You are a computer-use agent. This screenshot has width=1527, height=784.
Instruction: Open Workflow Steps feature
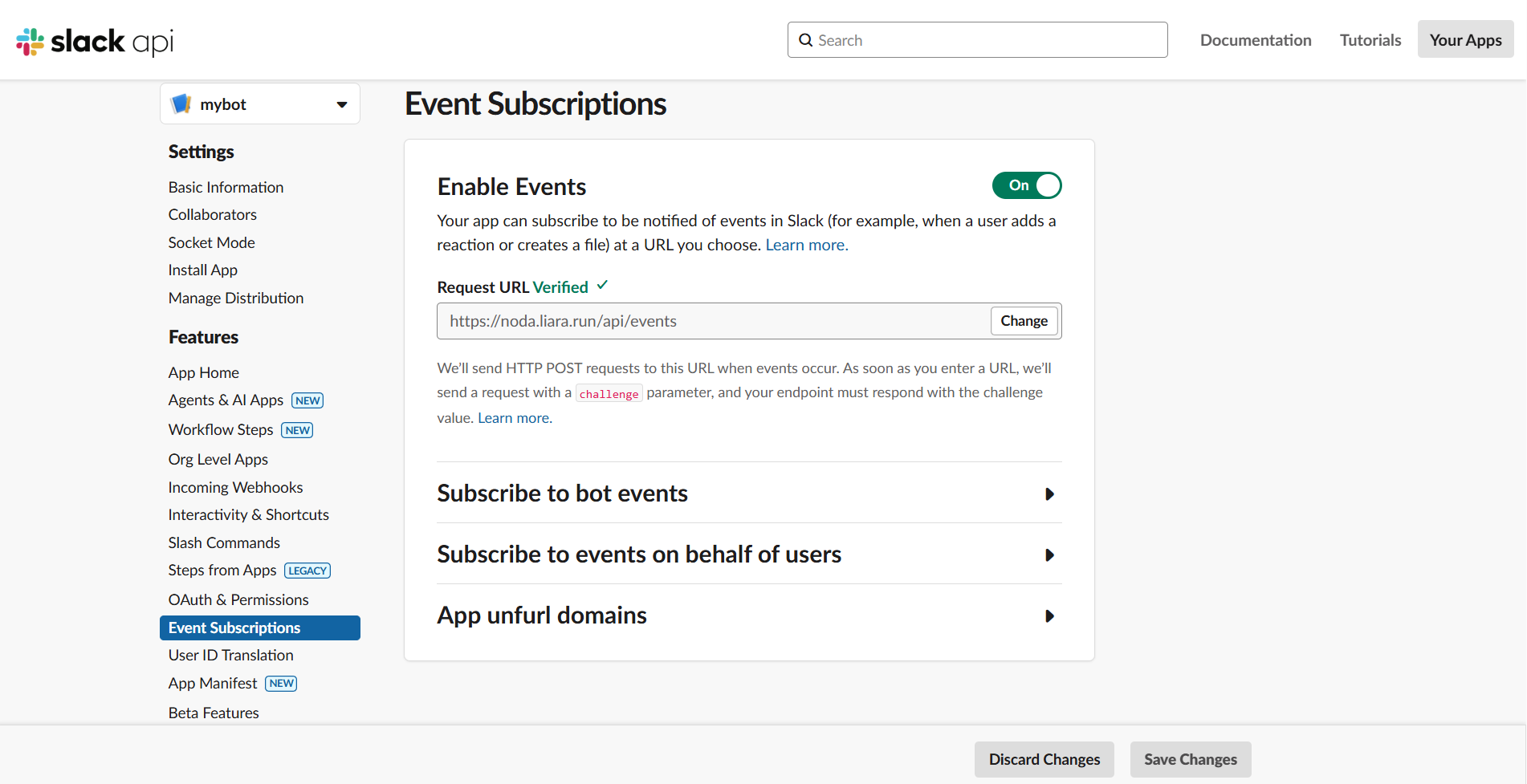coord(221,429)
